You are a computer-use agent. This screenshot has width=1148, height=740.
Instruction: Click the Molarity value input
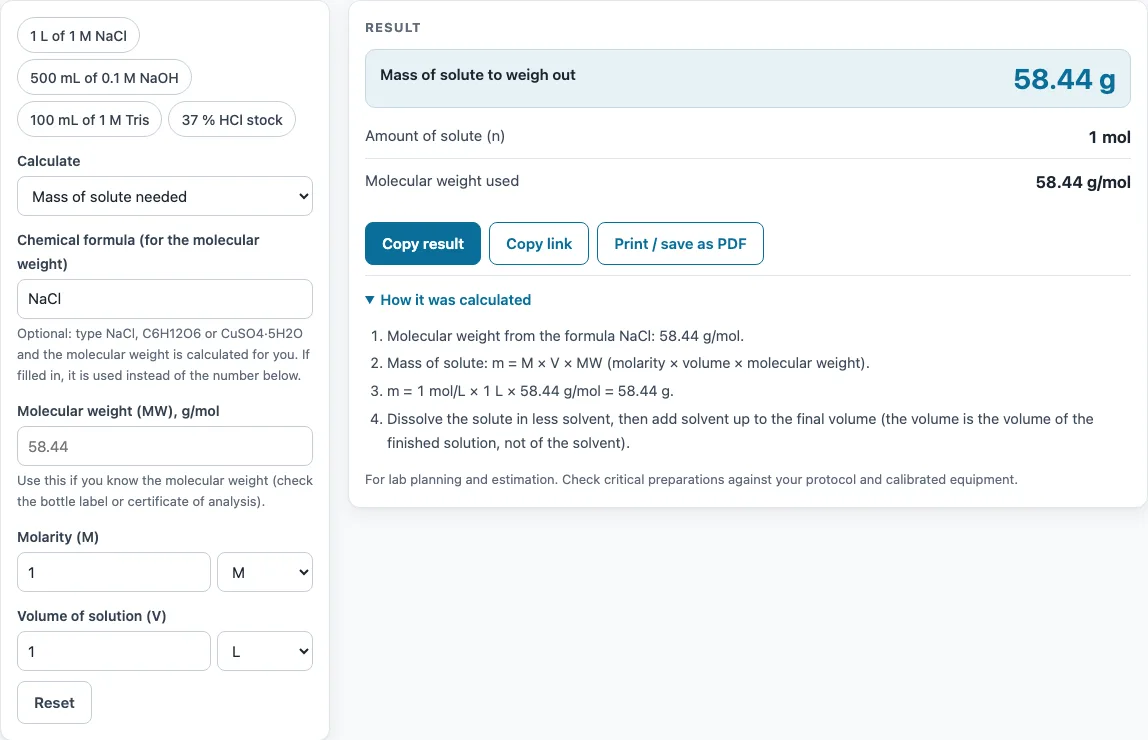click(x=113, y=572)
